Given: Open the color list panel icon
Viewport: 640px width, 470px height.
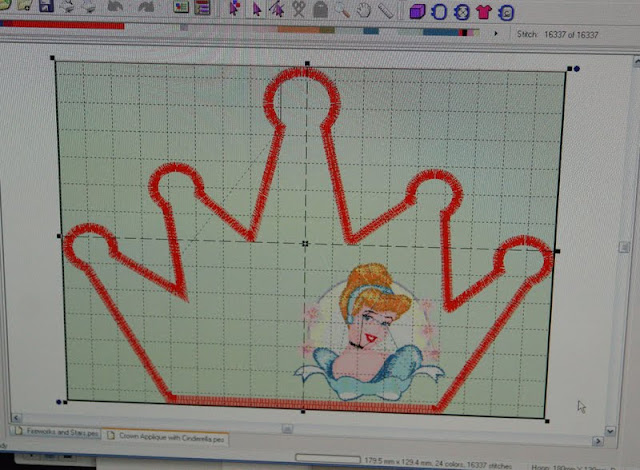Looking at the screenshot, I should point(202,7).
